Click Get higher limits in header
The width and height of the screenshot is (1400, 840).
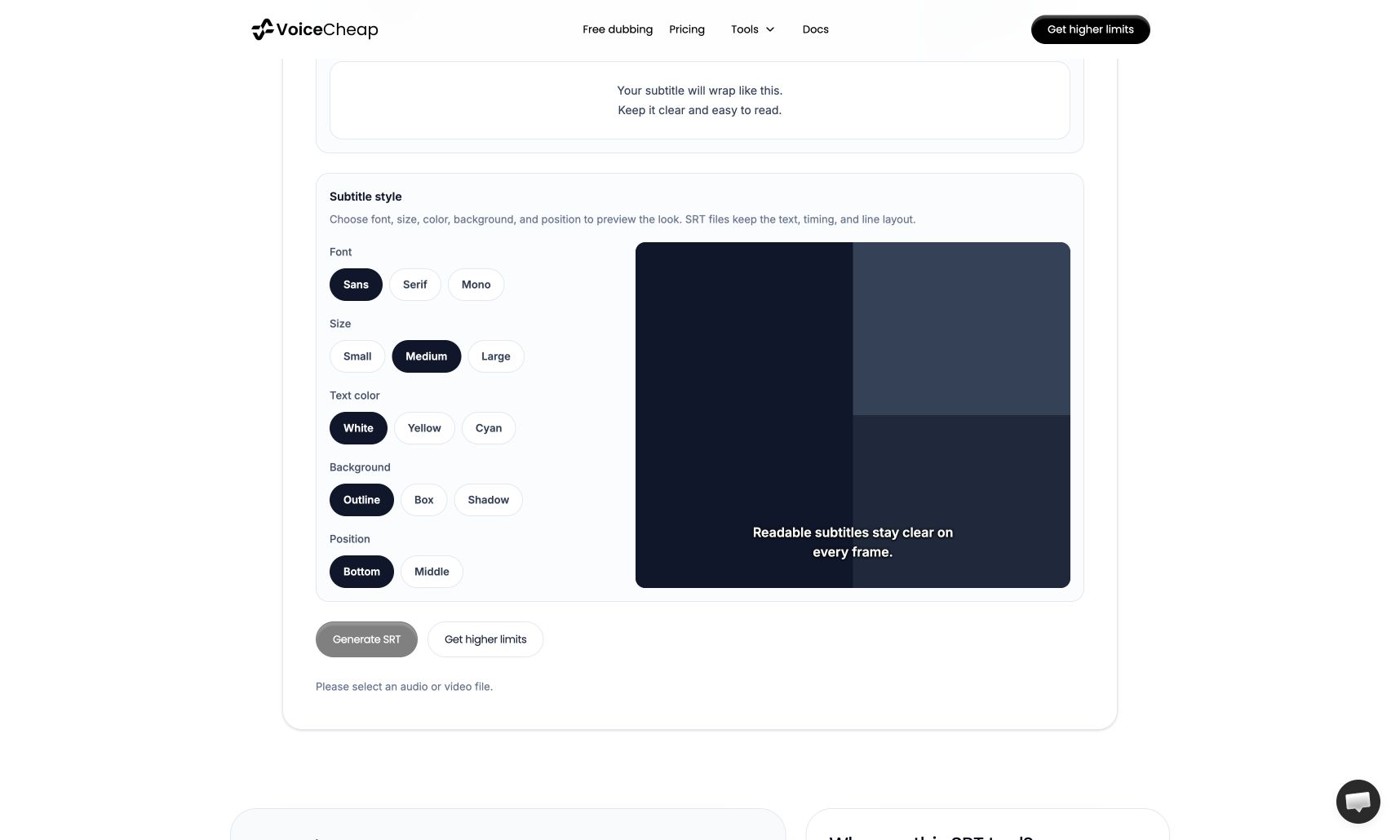pos(1090,29)
